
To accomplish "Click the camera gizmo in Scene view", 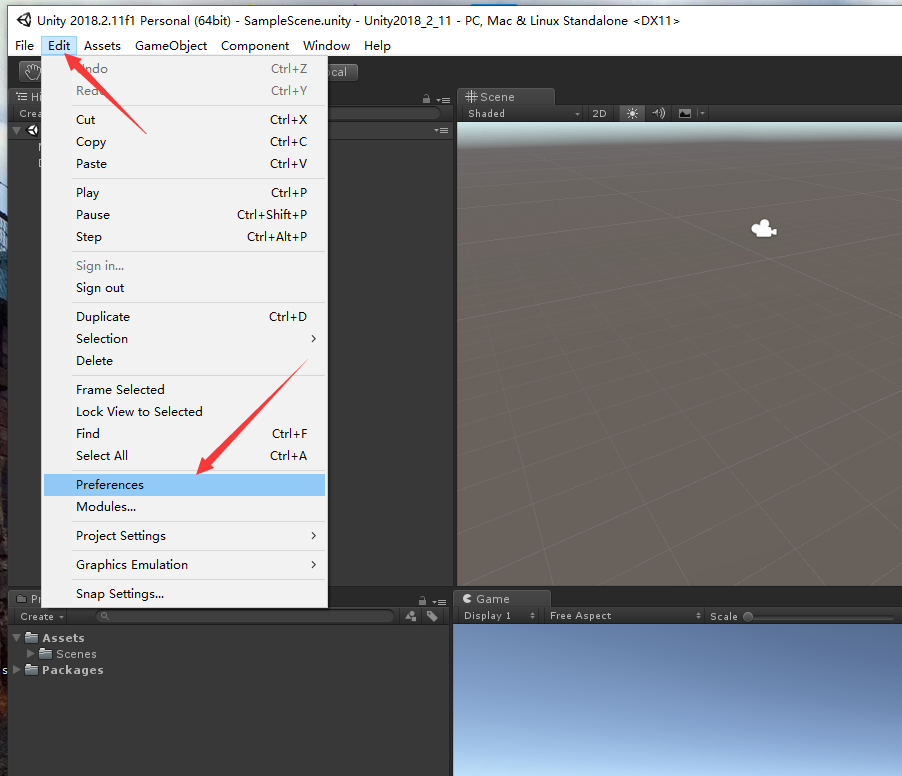I will (764, 229).
